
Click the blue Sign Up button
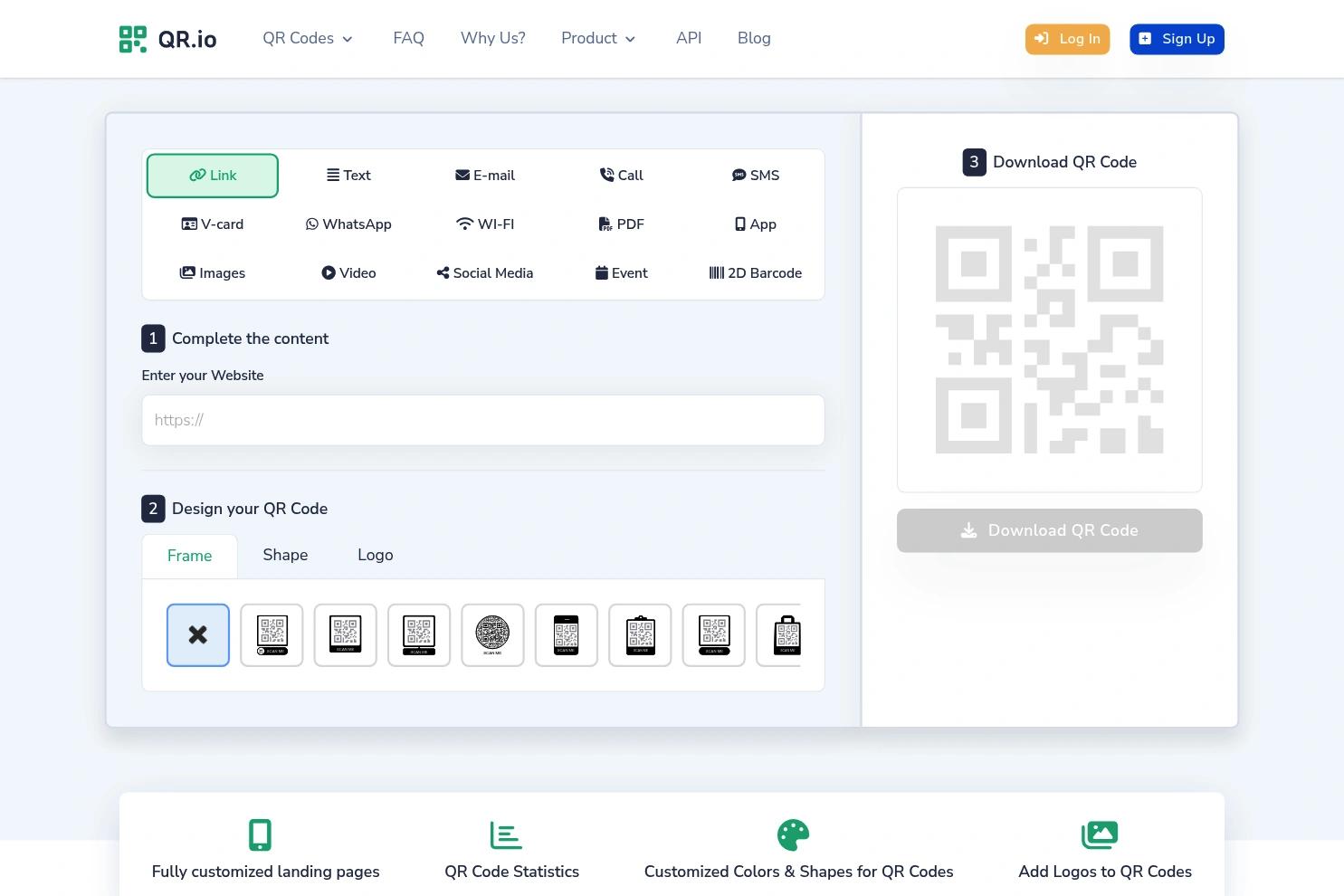tap(1177, 39)
